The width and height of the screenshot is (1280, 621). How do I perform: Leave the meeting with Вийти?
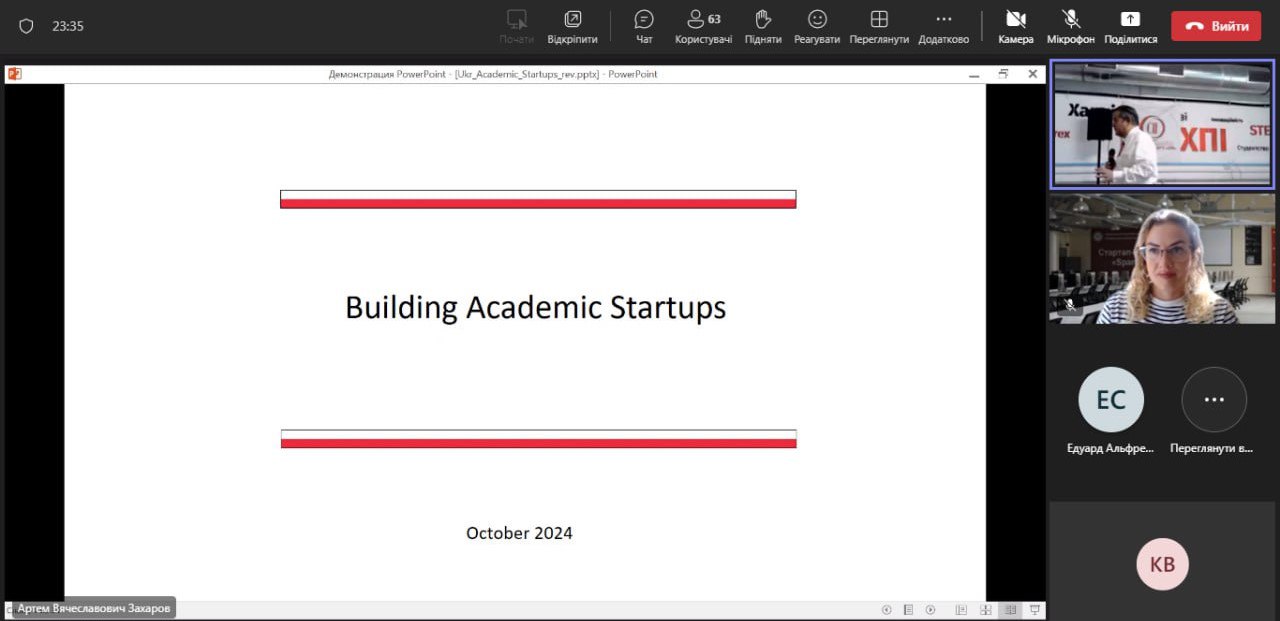[x=1216, y=26]
